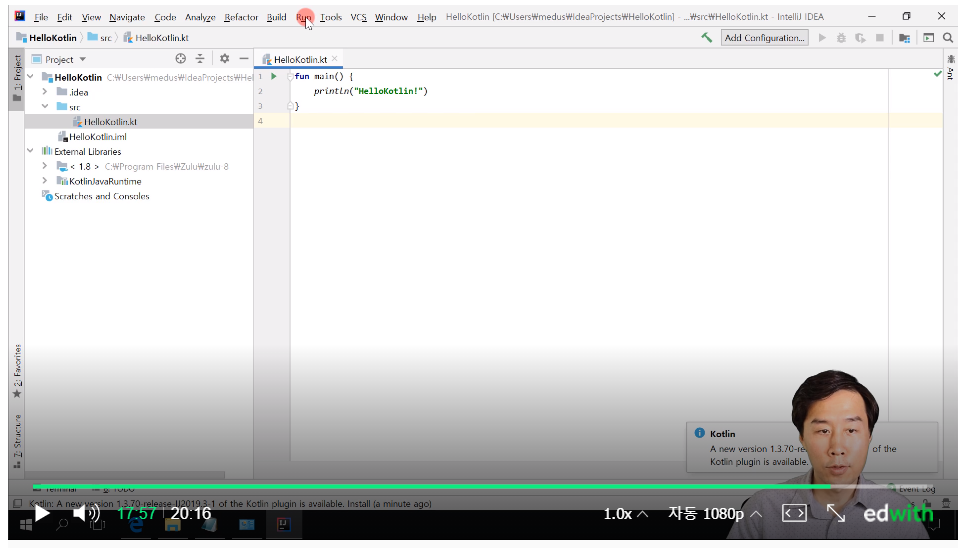Click the green inspection checkmark in the editor
Screen dimensions: 970x548
(937, 74)
